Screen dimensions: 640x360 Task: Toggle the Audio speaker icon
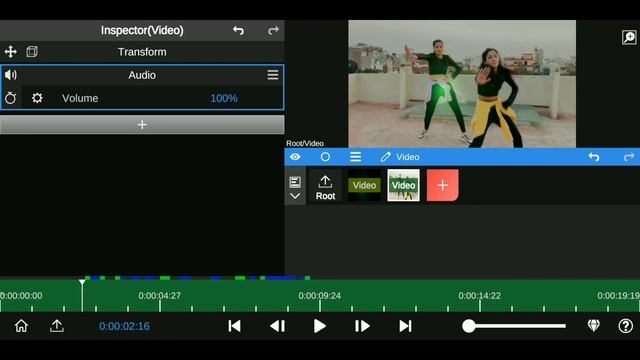click(11, 75)
